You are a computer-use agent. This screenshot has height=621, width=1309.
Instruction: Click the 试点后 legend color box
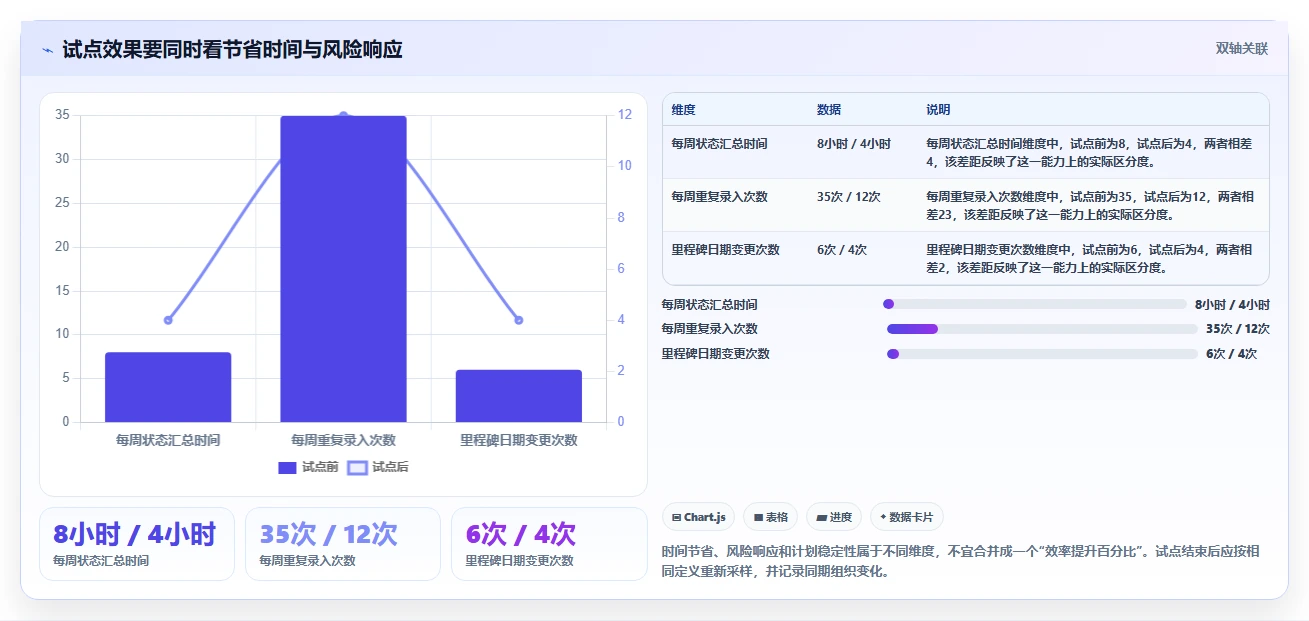point(357,467)
